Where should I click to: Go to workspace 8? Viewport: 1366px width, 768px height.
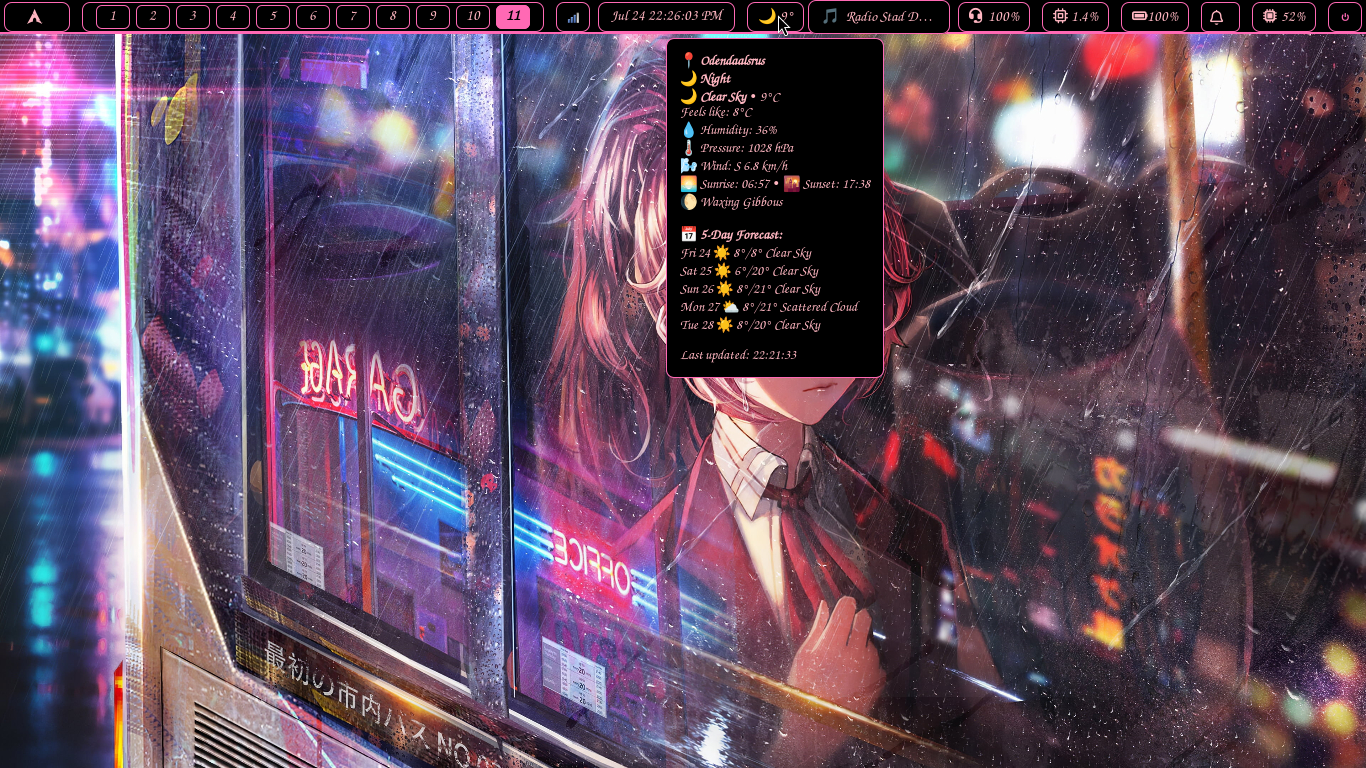pyautogui.click(x=393, y=16)
